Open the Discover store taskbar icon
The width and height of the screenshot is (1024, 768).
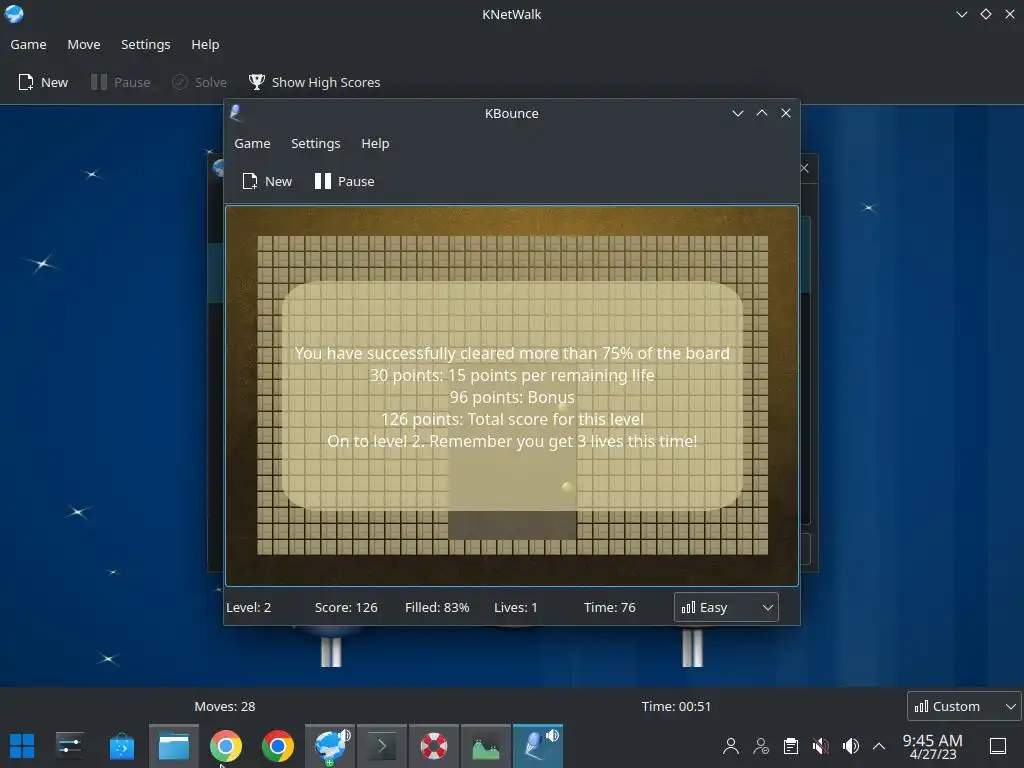pos(121,746)
